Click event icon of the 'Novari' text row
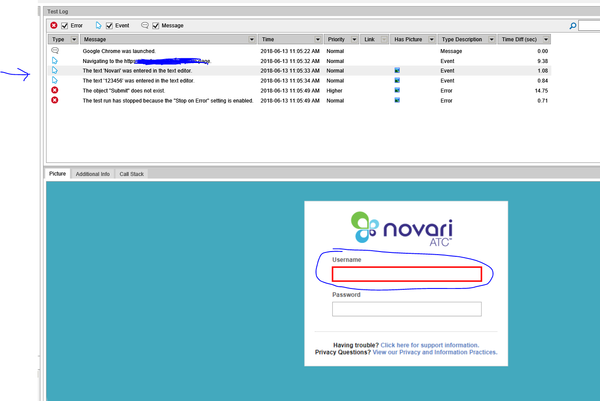 pos(55,70)
